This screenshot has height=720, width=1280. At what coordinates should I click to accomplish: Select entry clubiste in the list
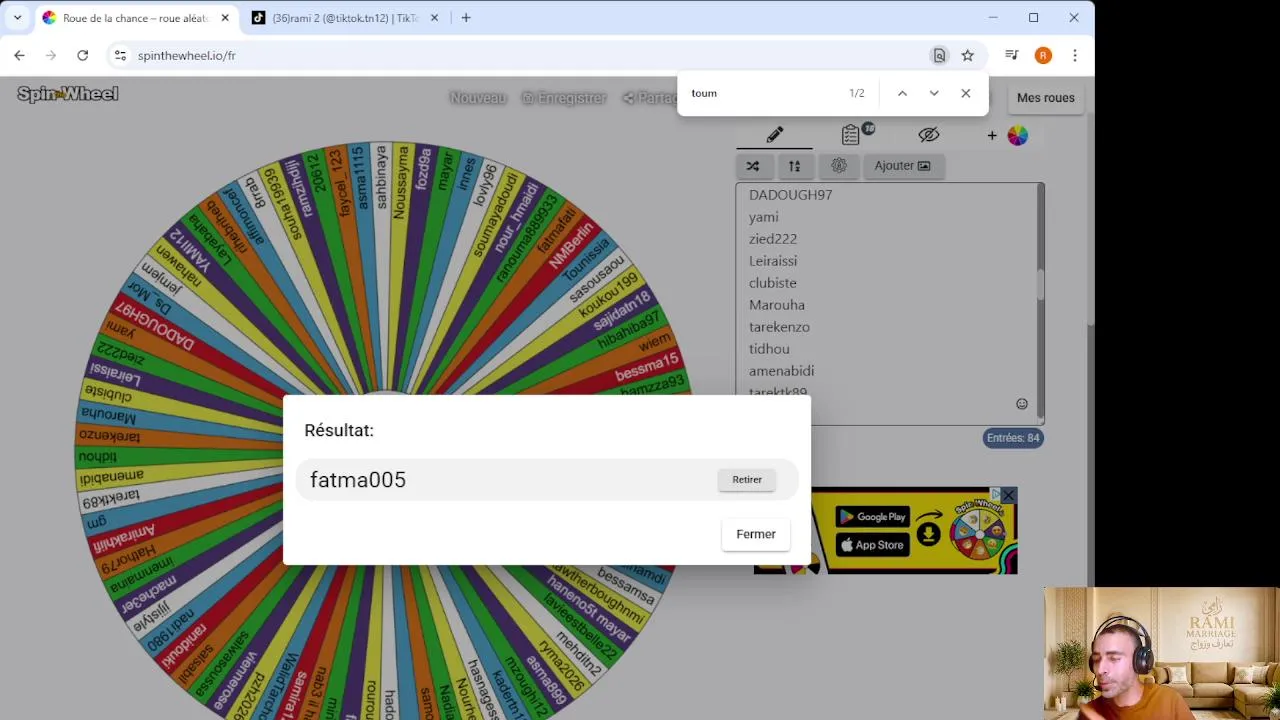(x=773, y=283)
